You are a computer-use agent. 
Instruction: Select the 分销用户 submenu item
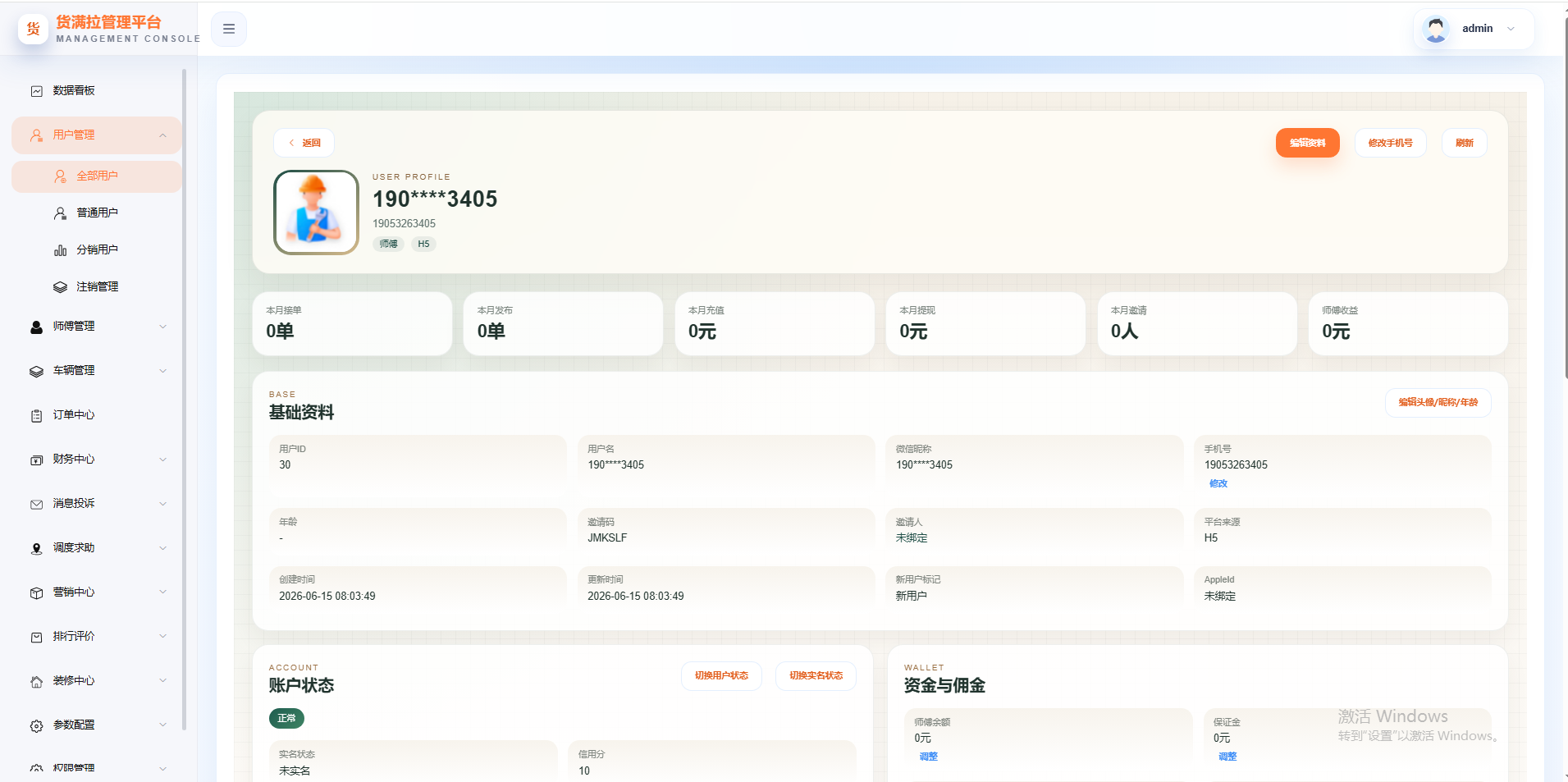coord(97,250)
